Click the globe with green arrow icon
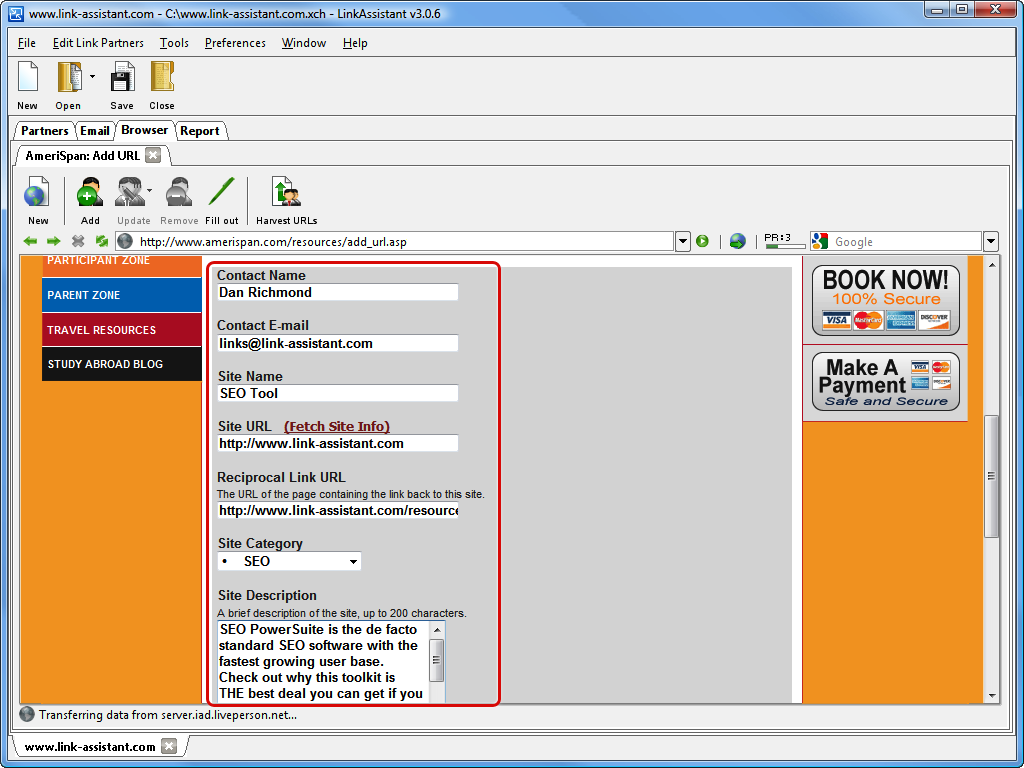Image resolution: width=1024 pixels, height=768 pixels. point(737,242)
